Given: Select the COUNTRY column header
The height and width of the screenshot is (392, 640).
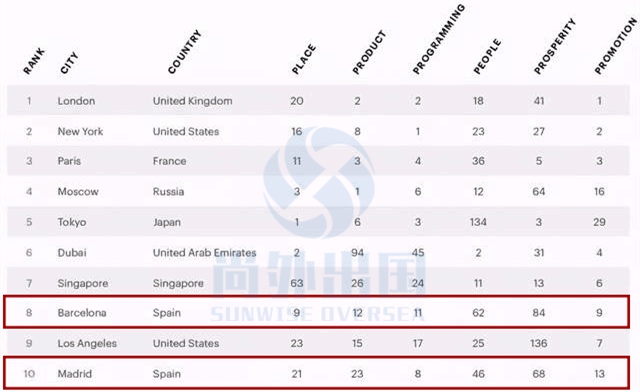Looking at the screenshot, I should pos(184,52).
